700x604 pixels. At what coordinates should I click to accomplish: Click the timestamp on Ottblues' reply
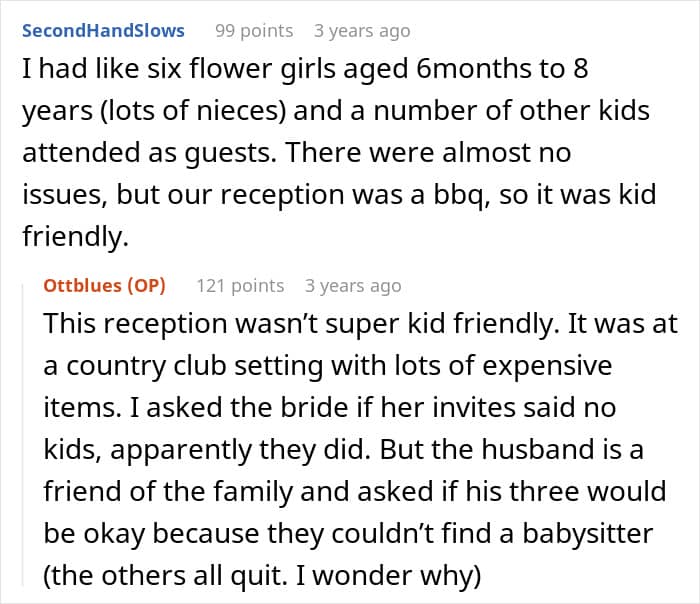coord(353,286)
